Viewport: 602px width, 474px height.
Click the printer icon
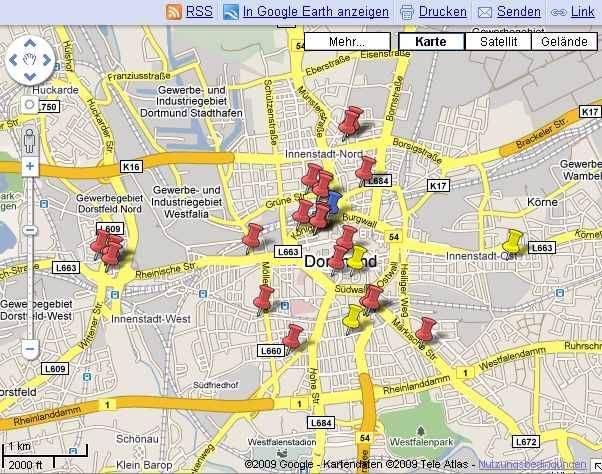407,12
